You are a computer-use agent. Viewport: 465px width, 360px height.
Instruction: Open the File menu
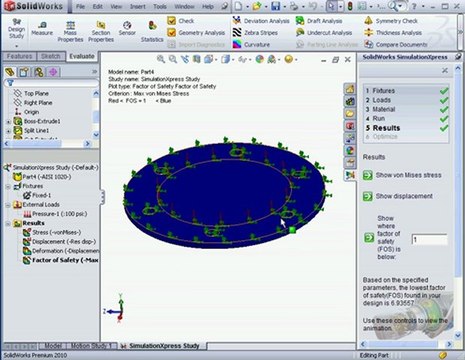80,6
